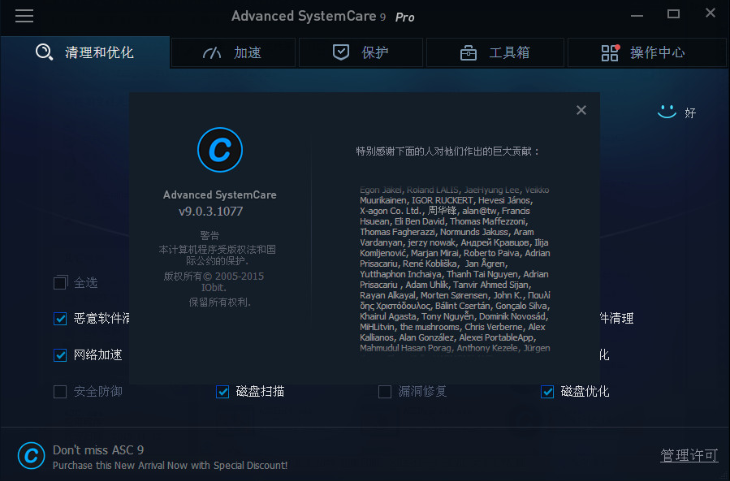Minimize the Advanced SystemCare window
The image size is (730, 481).
click(636, 14)
